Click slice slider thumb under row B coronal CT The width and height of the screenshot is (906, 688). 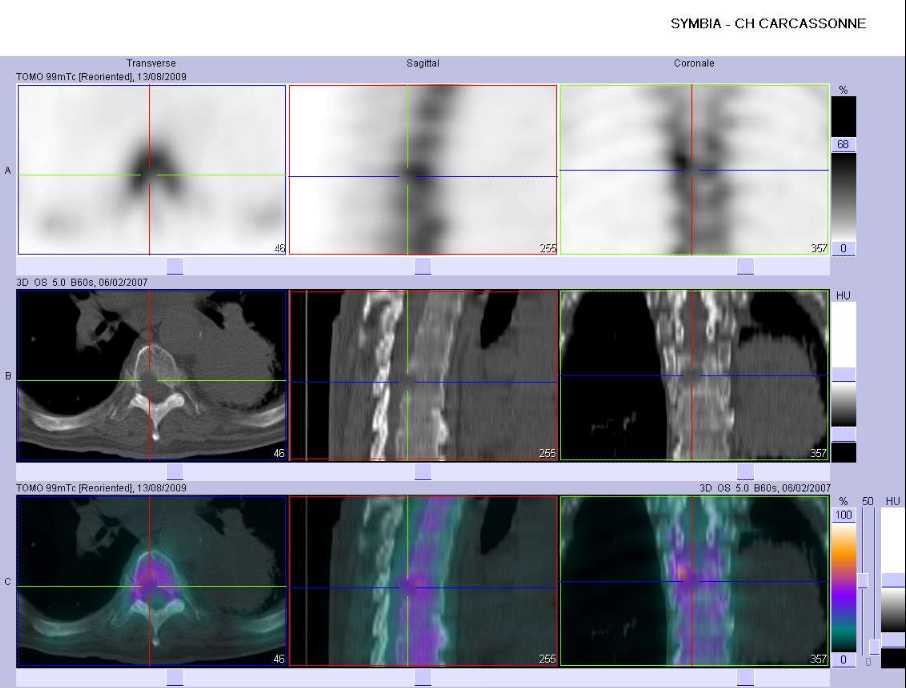point(745,471)
